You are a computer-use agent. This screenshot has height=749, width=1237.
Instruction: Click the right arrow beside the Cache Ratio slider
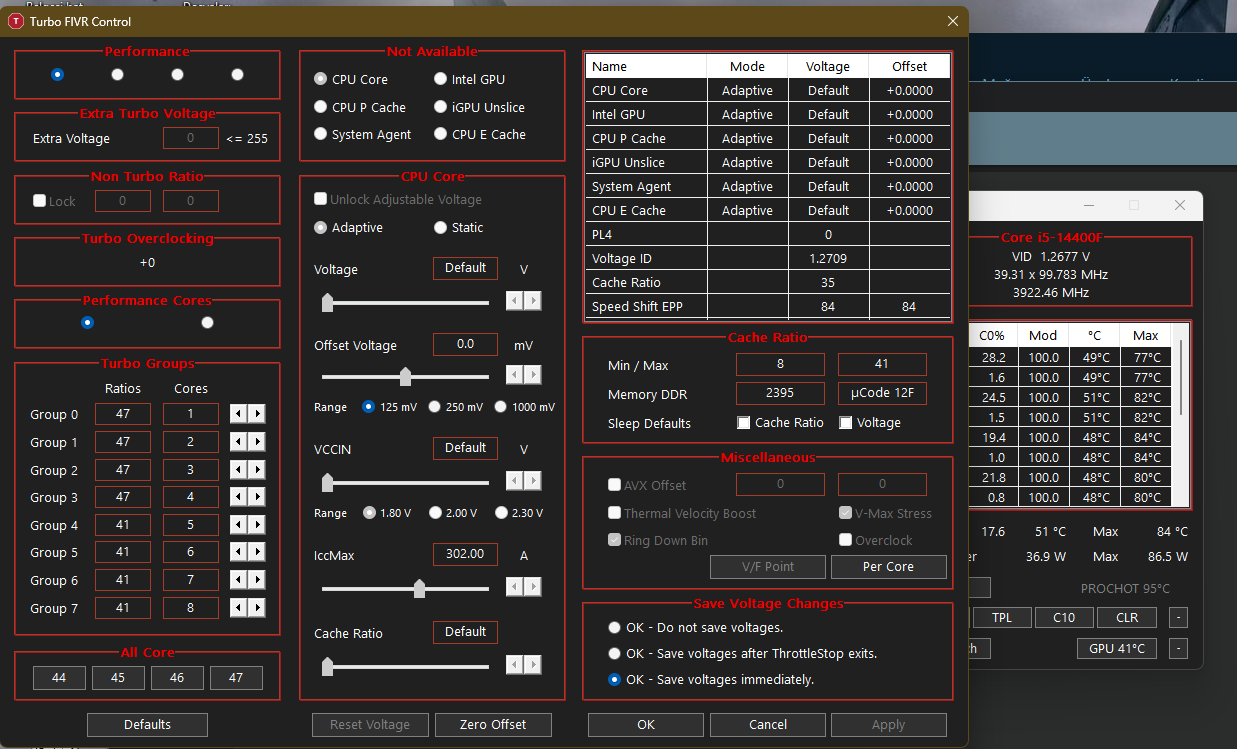tap(533, 665)
